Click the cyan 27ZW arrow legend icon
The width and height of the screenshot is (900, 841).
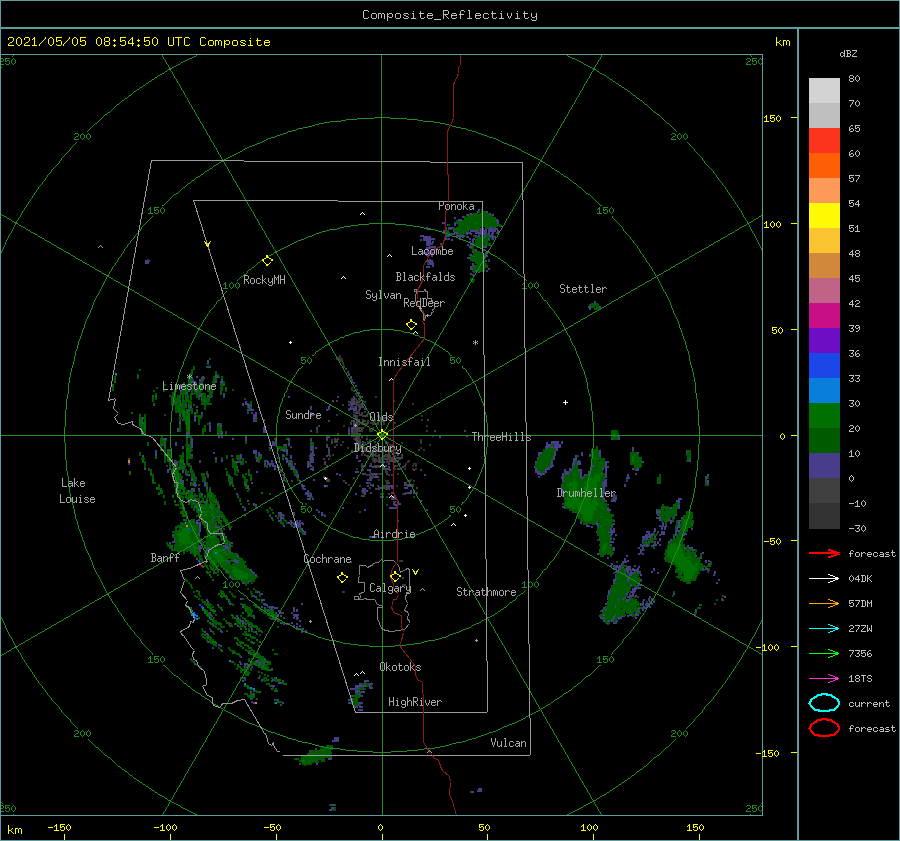click(x=824, y=629)
